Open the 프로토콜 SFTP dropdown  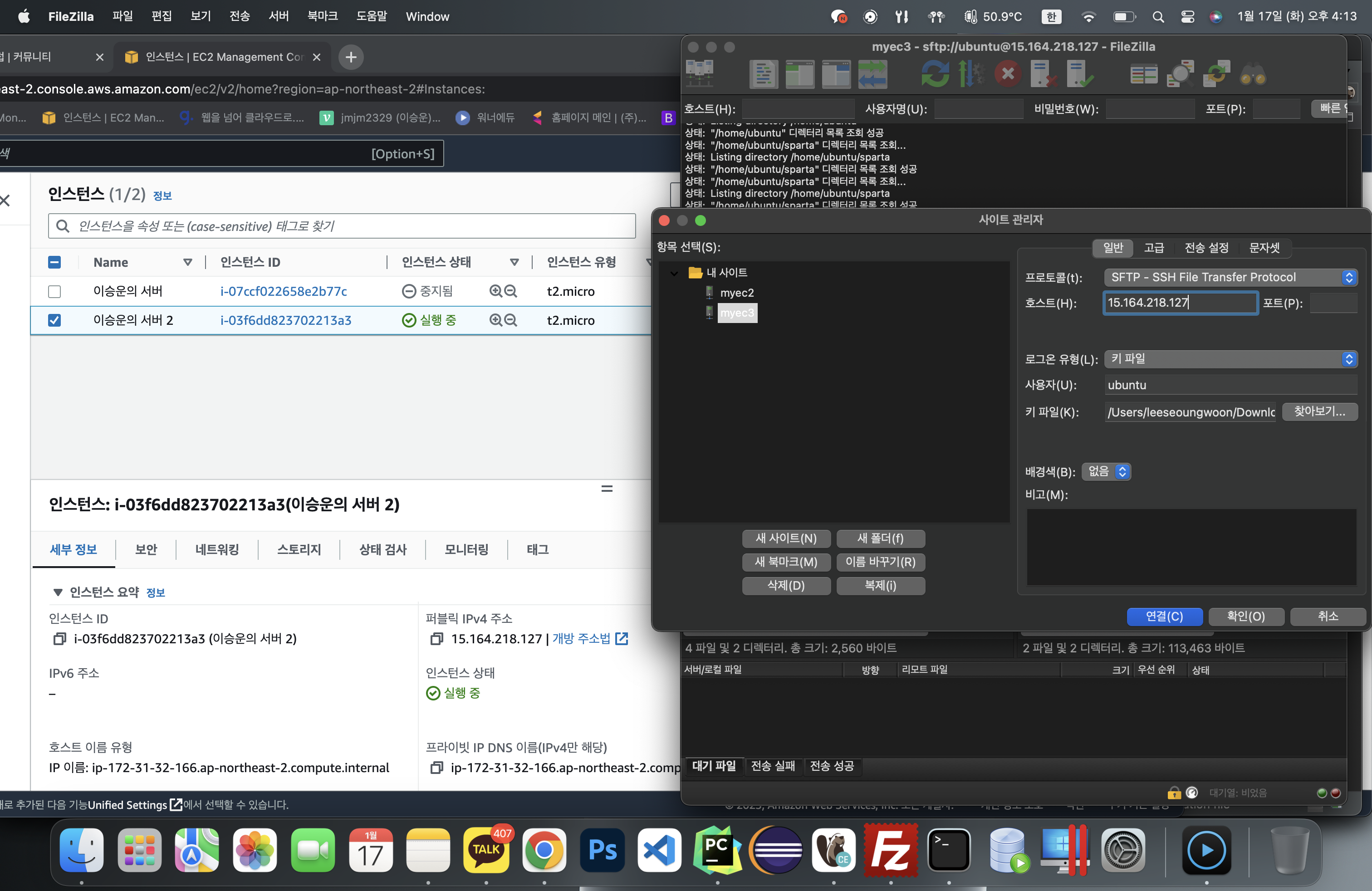[x=1231, y=277]
